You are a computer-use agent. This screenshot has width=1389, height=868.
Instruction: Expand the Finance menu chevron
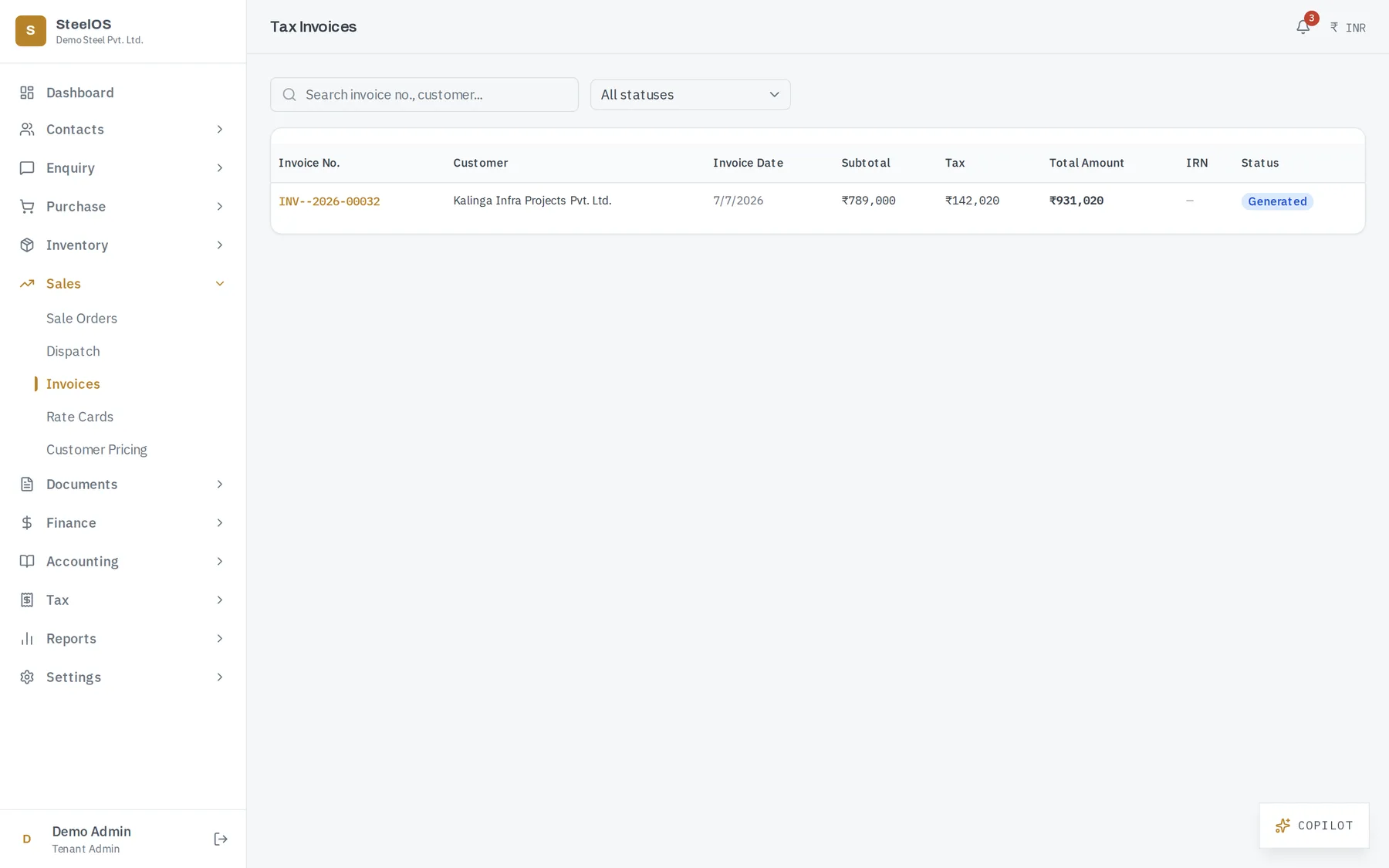[x=220, y=522]
